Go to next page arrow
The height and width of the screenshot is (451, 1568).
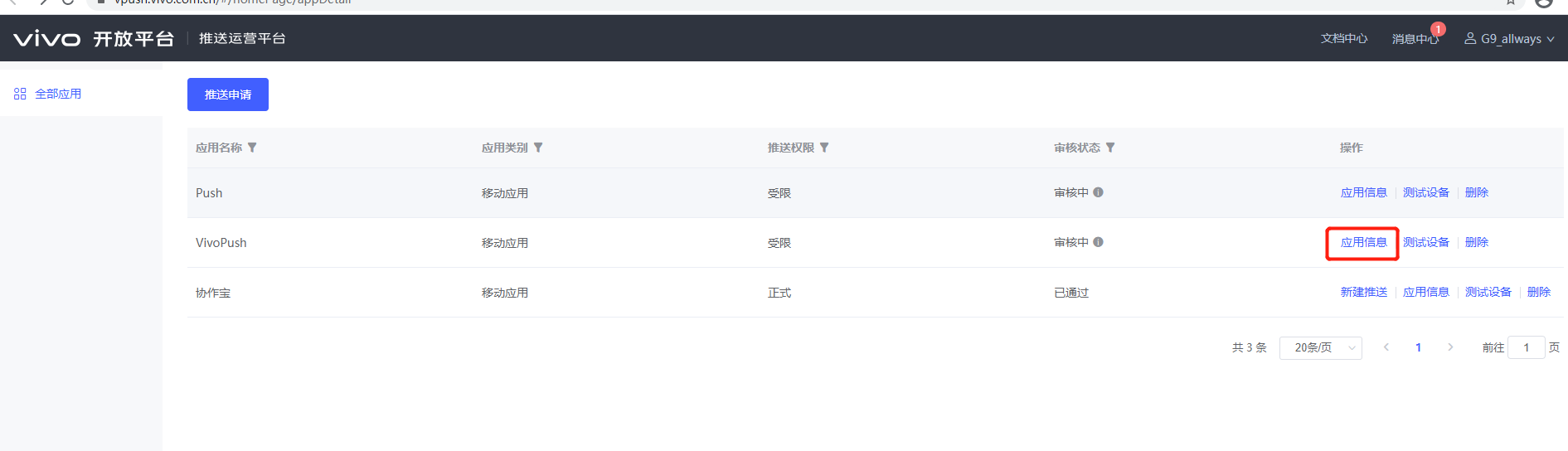click(1450, 347)
